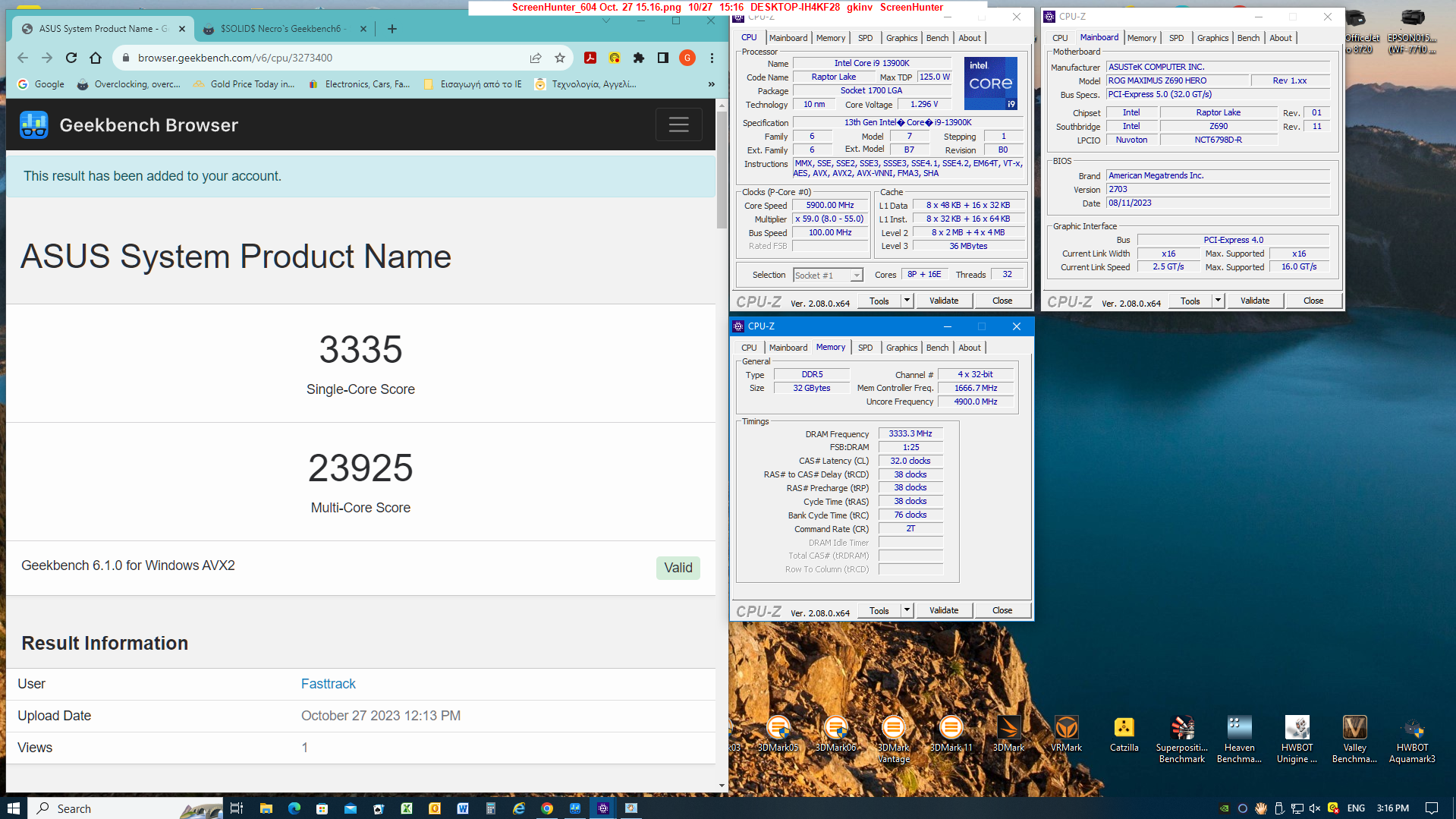The image size is (1456, 819).
Task: Toggle the browser side panel
Action: click(663, 58)
